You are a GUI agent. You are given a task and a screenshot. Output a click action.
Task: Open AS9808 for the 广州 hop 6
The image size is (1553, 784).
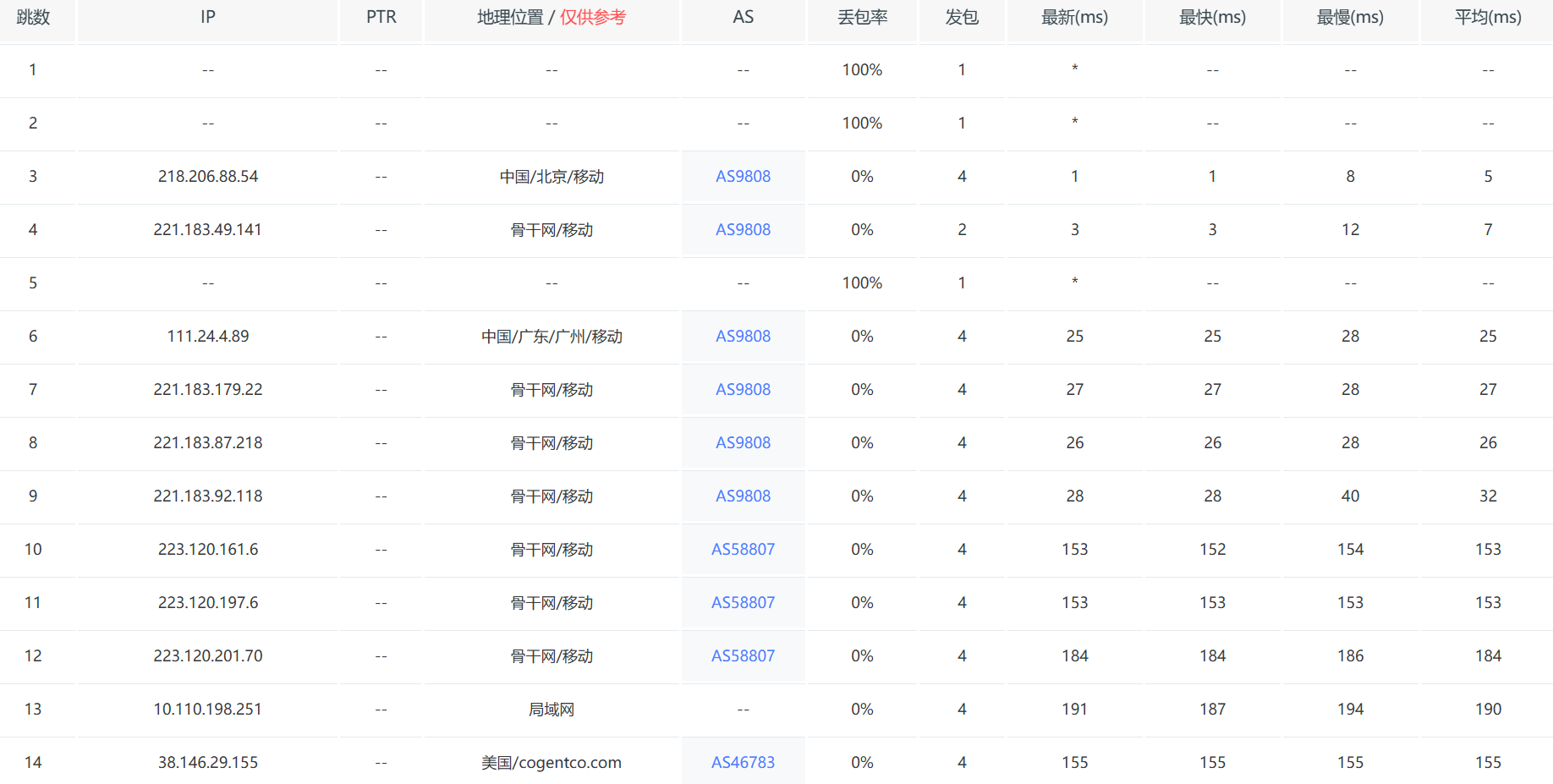[x=743, y=336]
